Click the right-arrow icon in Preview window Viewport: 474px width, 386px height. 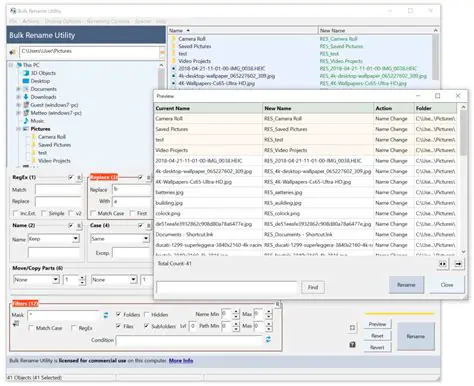pos(458,264)
